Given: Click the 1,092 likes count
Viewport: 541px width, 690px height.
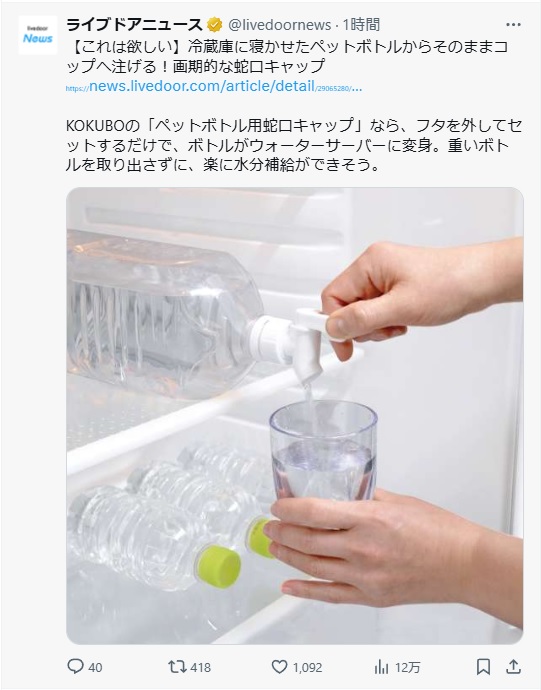Looking at the screenshot, I should click(307, 668).
